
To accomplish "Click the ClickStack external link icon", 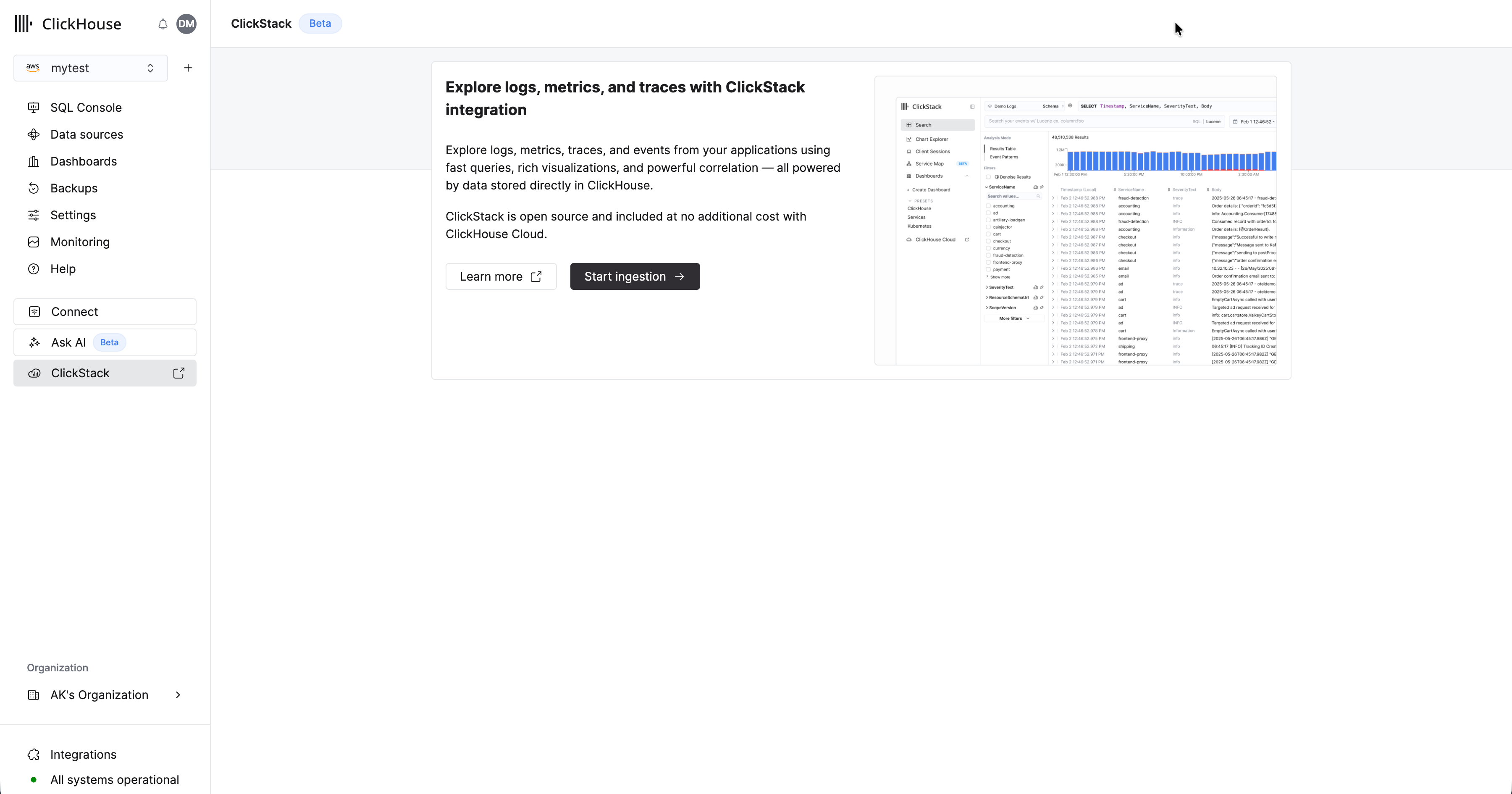I will point(179,373).
